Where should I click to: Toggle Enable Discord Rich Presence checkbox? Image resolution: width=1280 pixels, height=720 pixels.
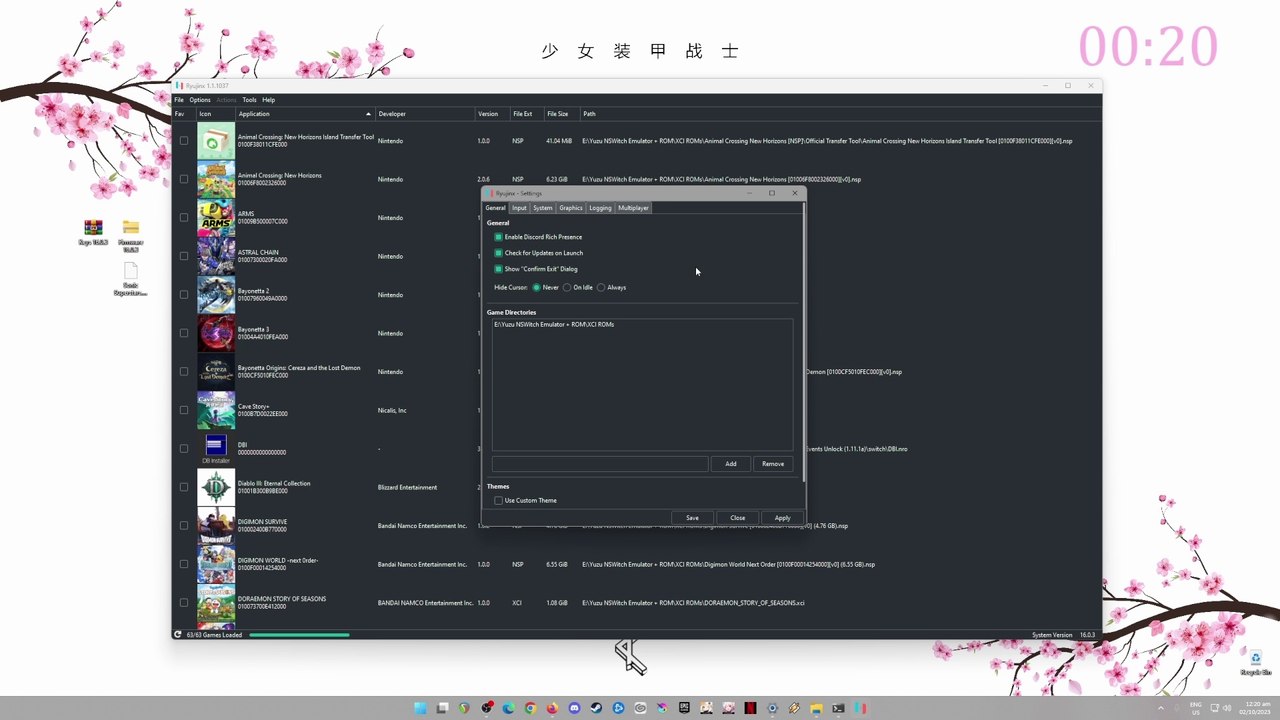tap(498, 237)
